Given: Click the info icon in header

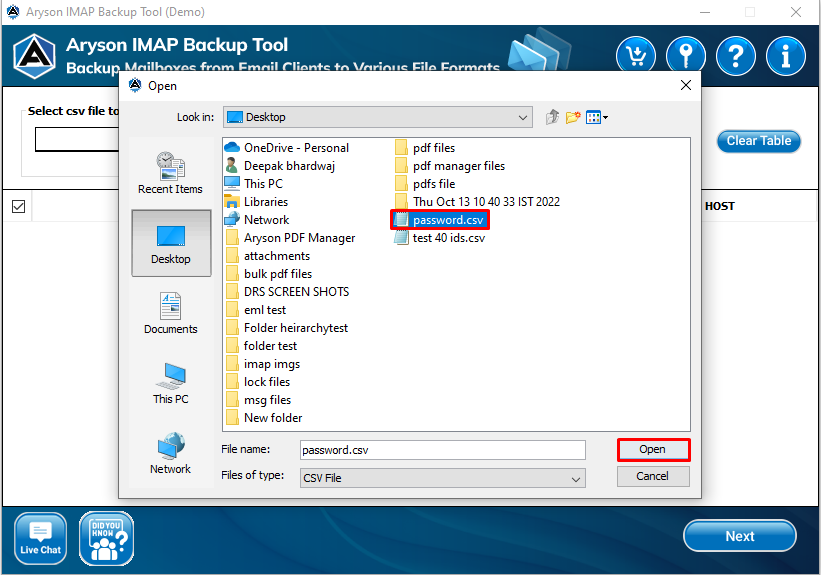Looking at the screenshot, I should pyautogui.click(x=785, y=56).
